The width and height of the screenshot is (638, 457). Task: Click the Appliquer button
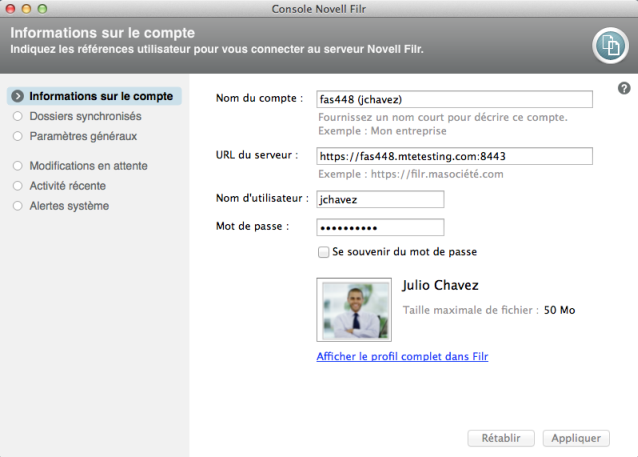(x=576, y=438)
